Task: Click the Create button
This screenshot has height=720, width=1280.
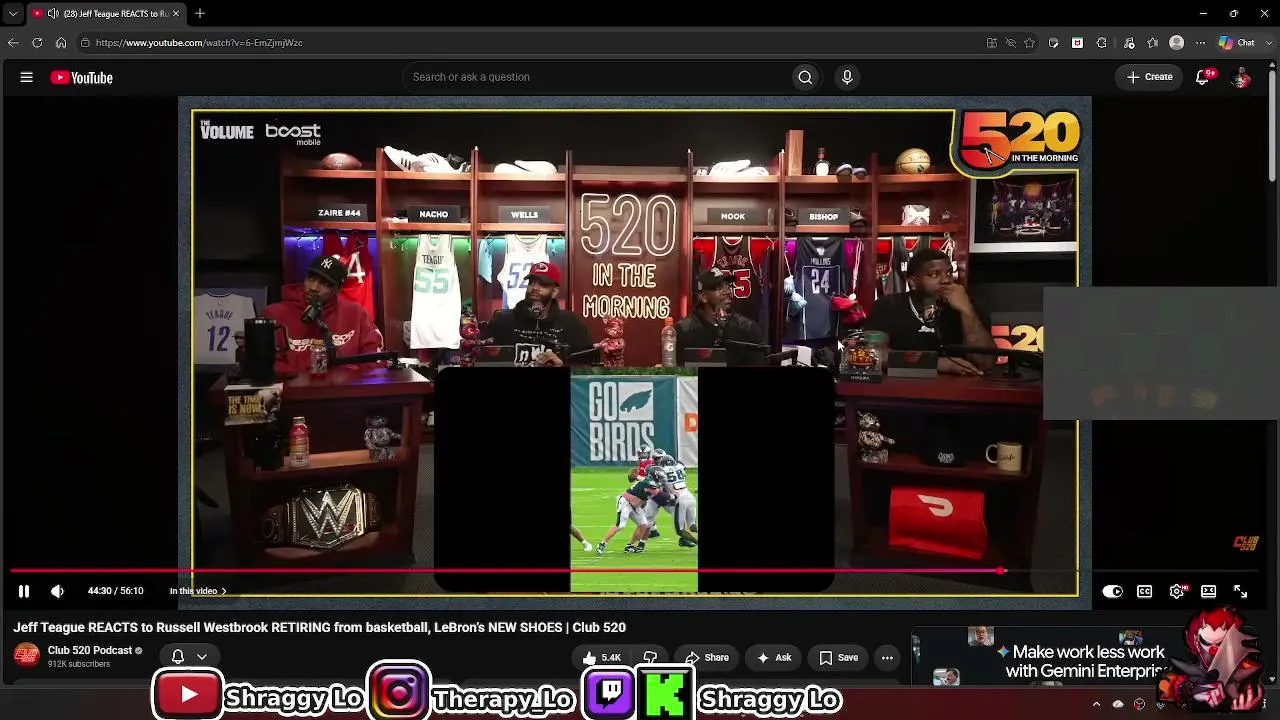Action: [1150, 77]
